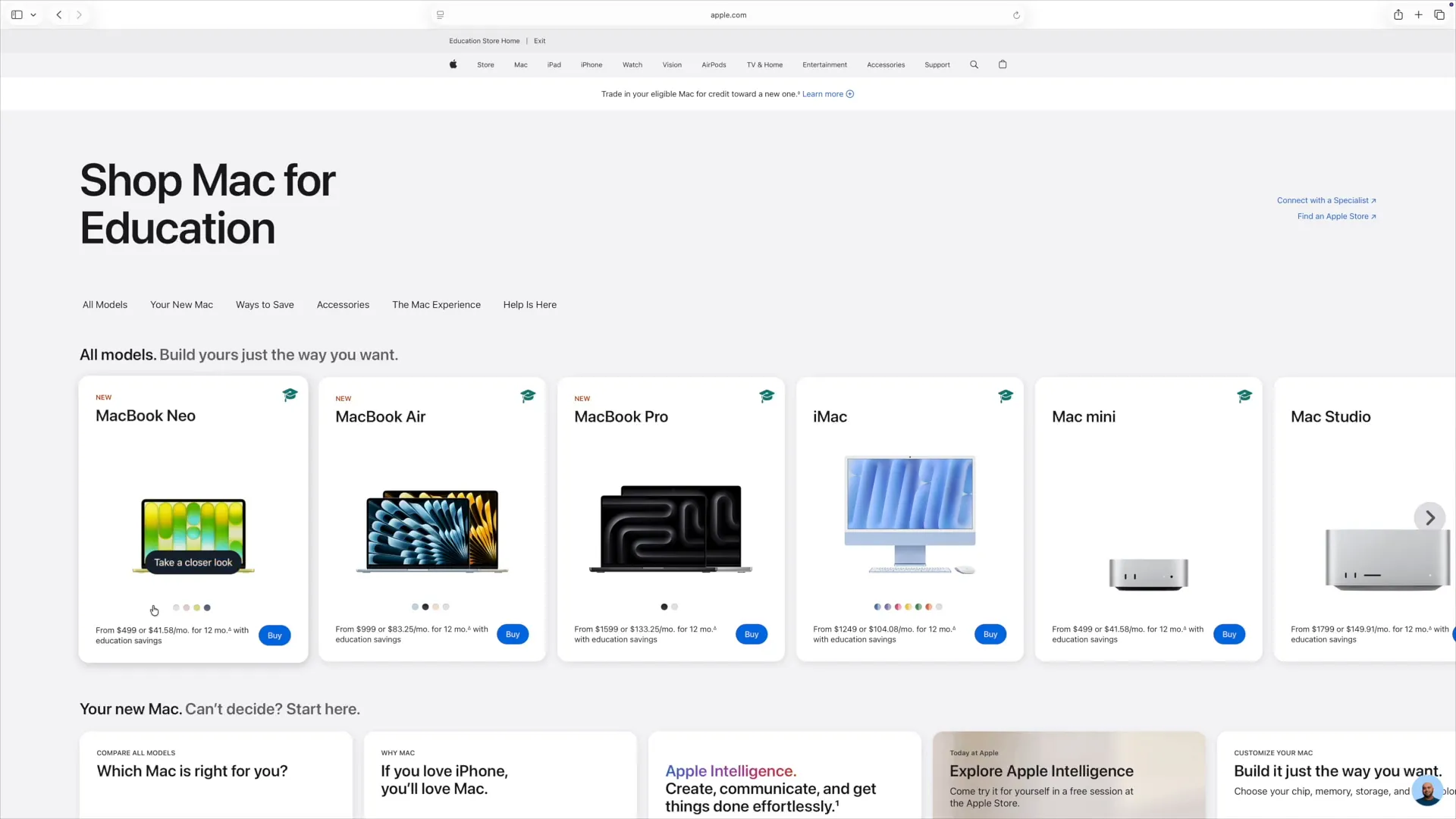Viewport: 1456px width, 819px height.
Task: Open the MacBook Air product image
Action: click(432, 531)
